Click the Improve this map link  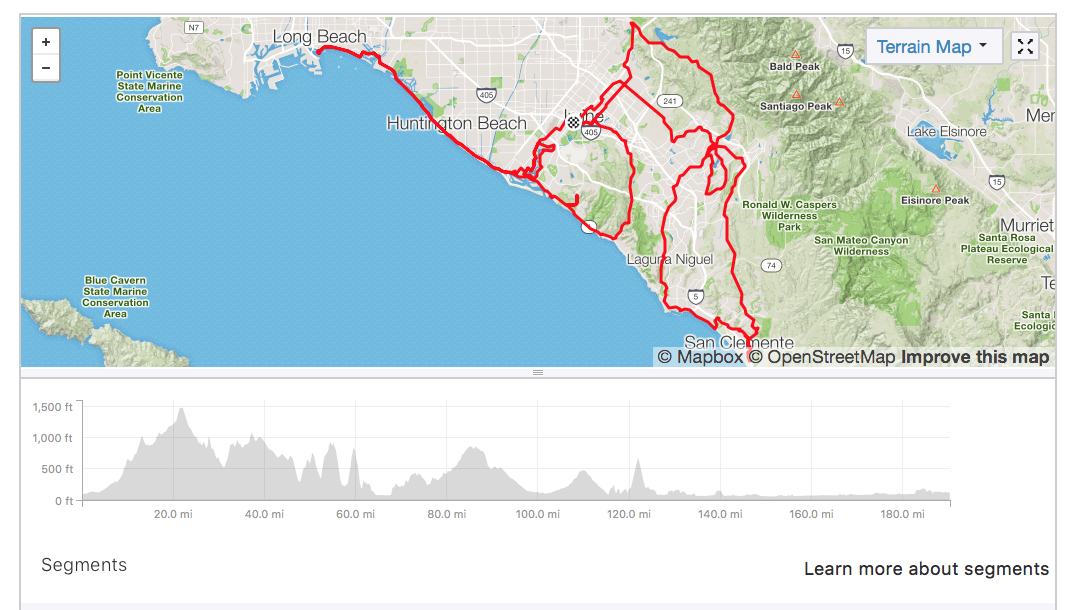coord(975,357)
